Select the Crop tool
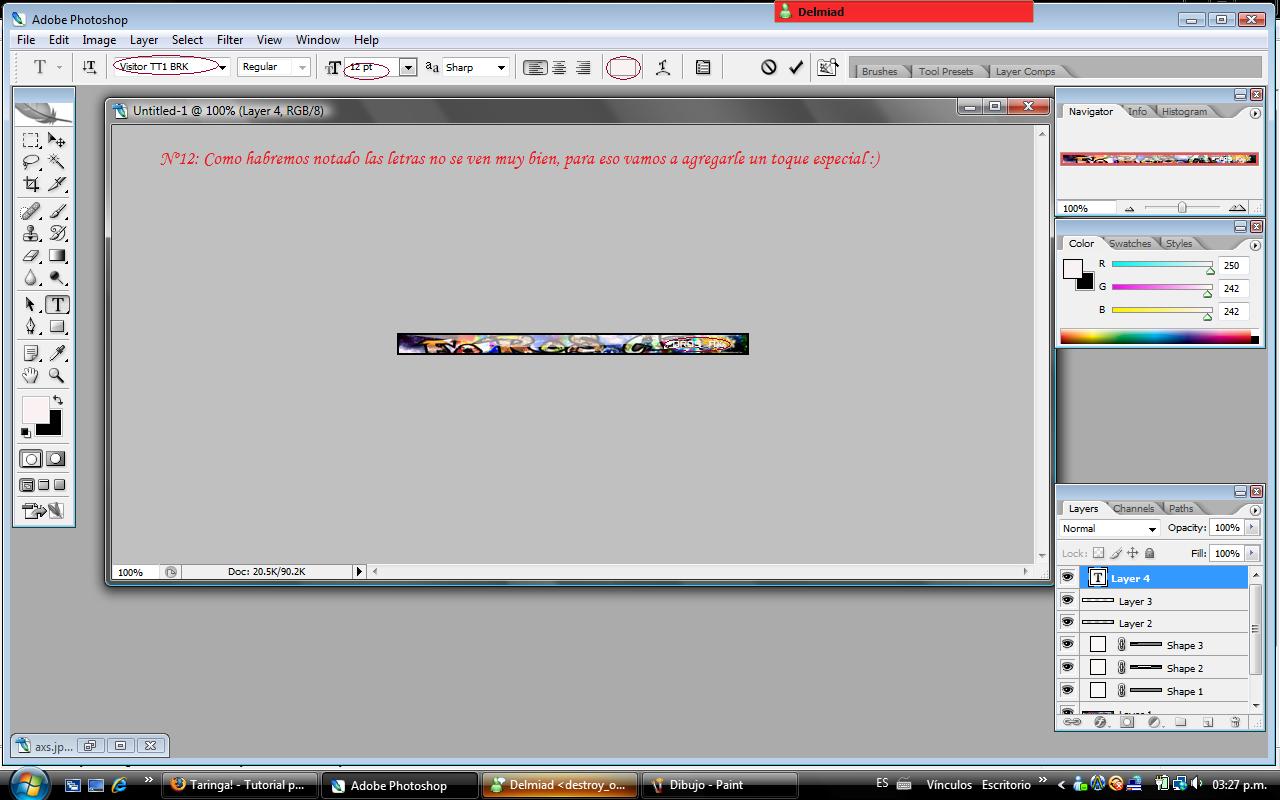Image resolution: width=1280 pixels, height=800 pixels. 31,184
